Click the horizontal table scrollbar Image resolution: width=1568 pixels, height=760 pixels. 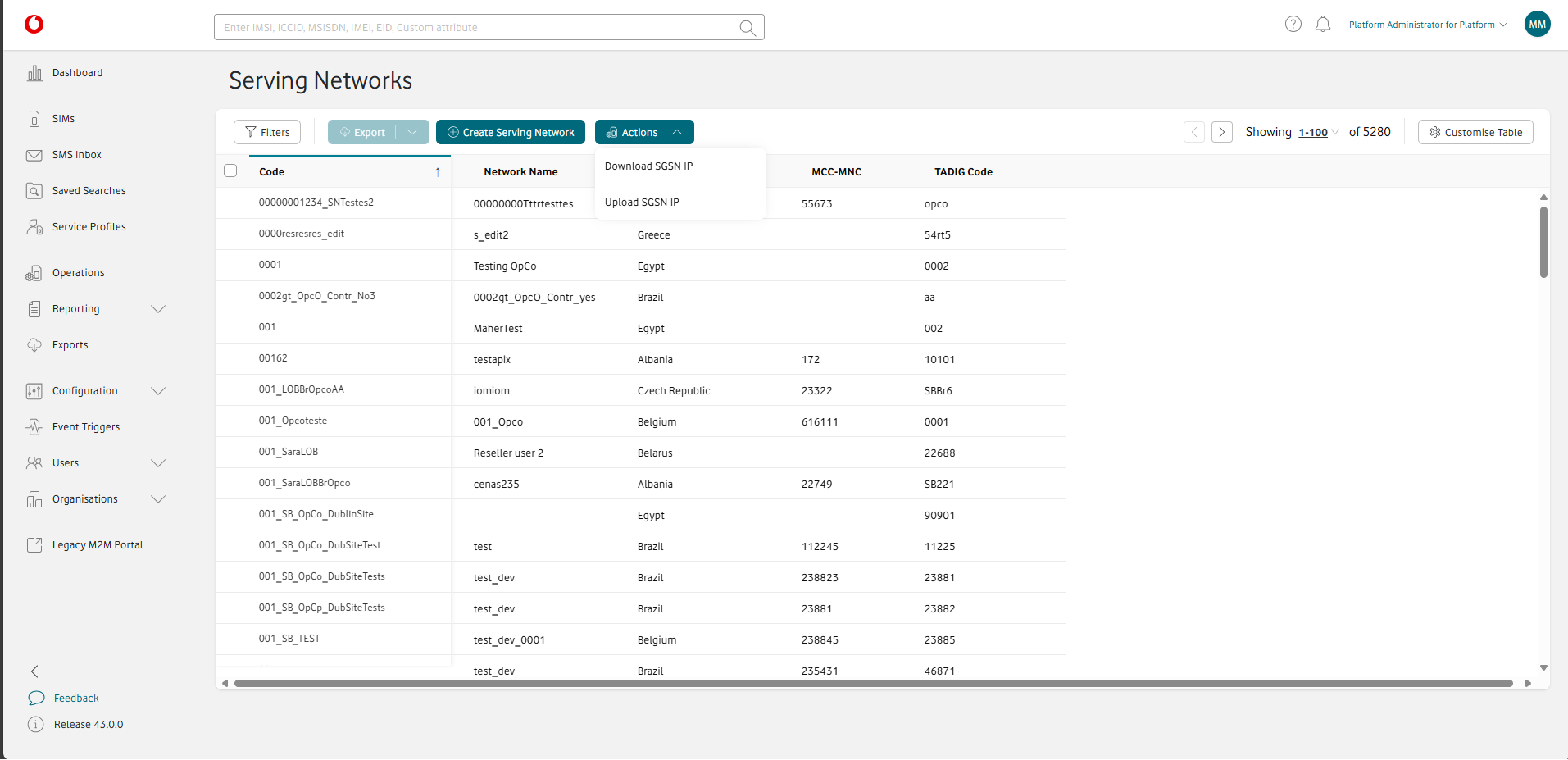click(x=874, y=683)
